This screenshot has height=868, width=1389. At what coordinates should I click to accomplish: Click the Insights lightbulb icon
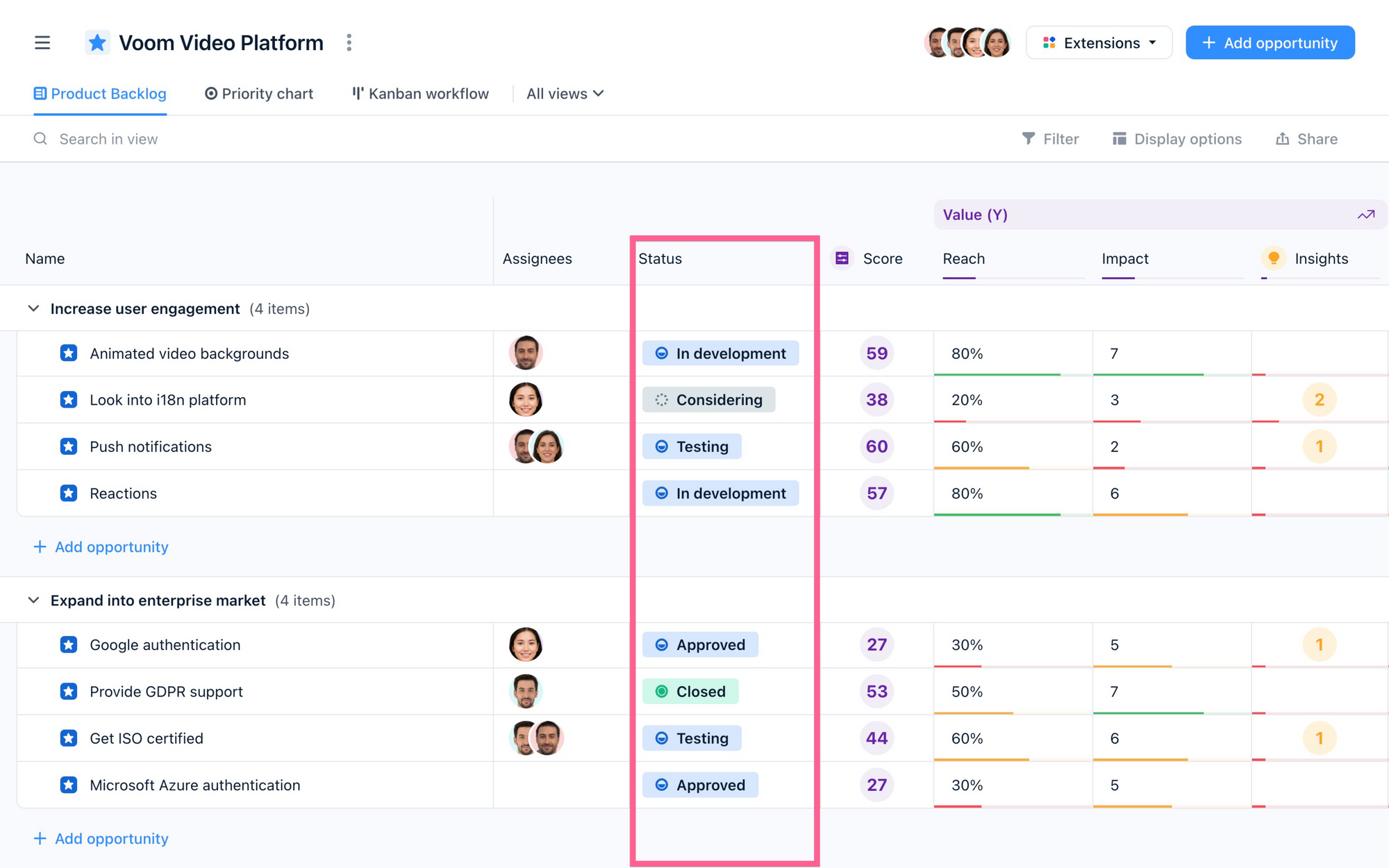tap(1273, 258)
